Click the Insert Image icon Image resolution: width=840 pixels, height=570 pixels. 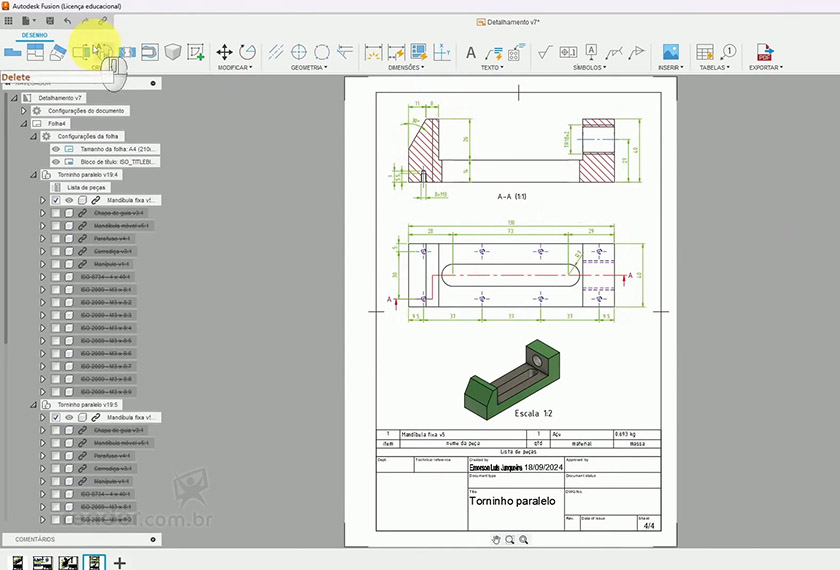670,52
